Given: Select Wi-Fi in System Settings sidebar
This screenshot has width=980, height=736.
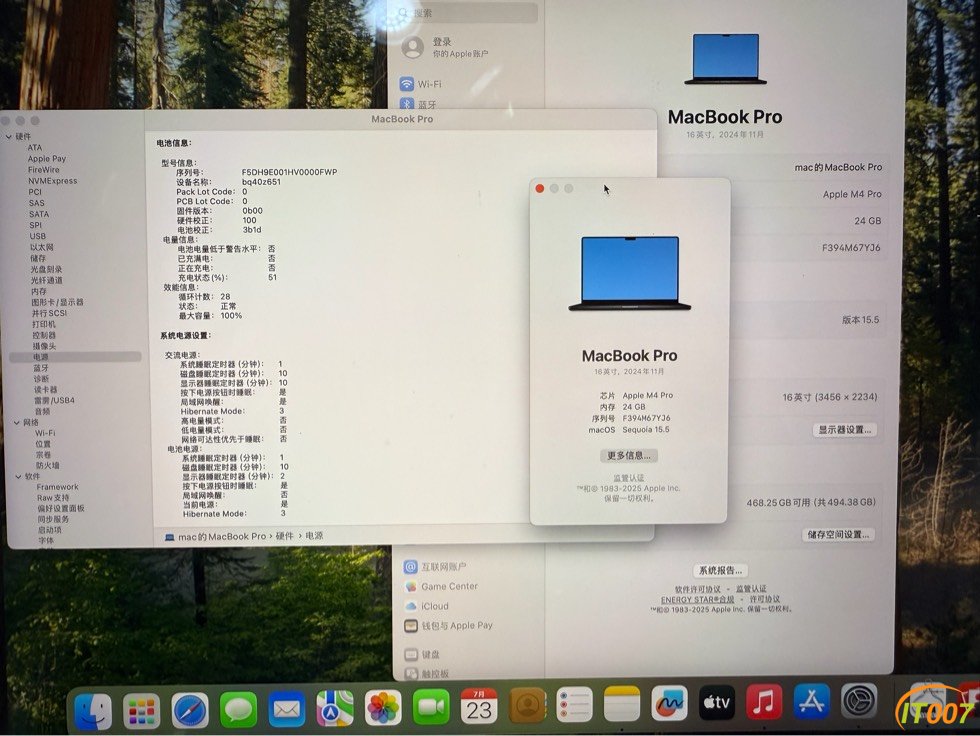Looking at the screenshot, I should click(x=420, y=84).
